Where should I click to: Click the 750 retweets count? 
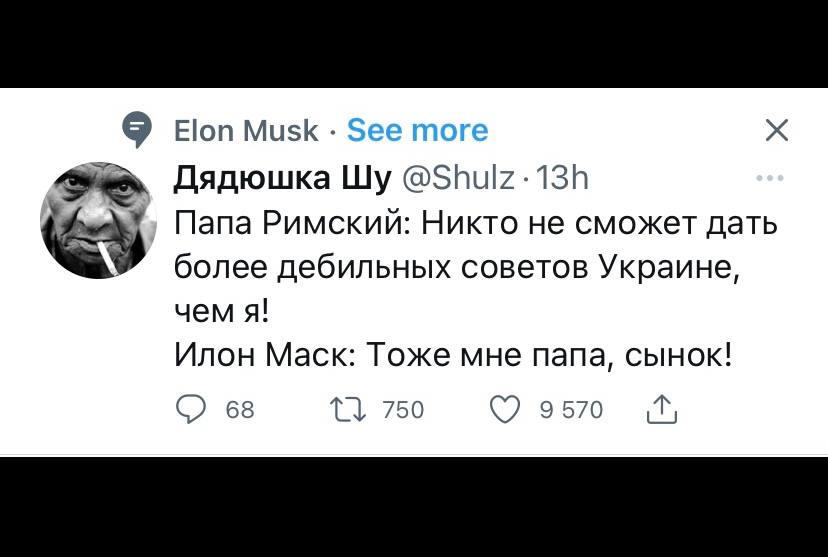404,409
